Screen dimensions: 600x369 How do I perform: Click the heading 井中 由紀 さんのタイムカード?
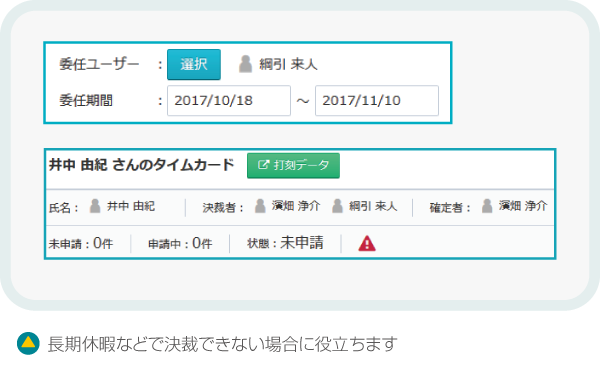click(141, 165)
